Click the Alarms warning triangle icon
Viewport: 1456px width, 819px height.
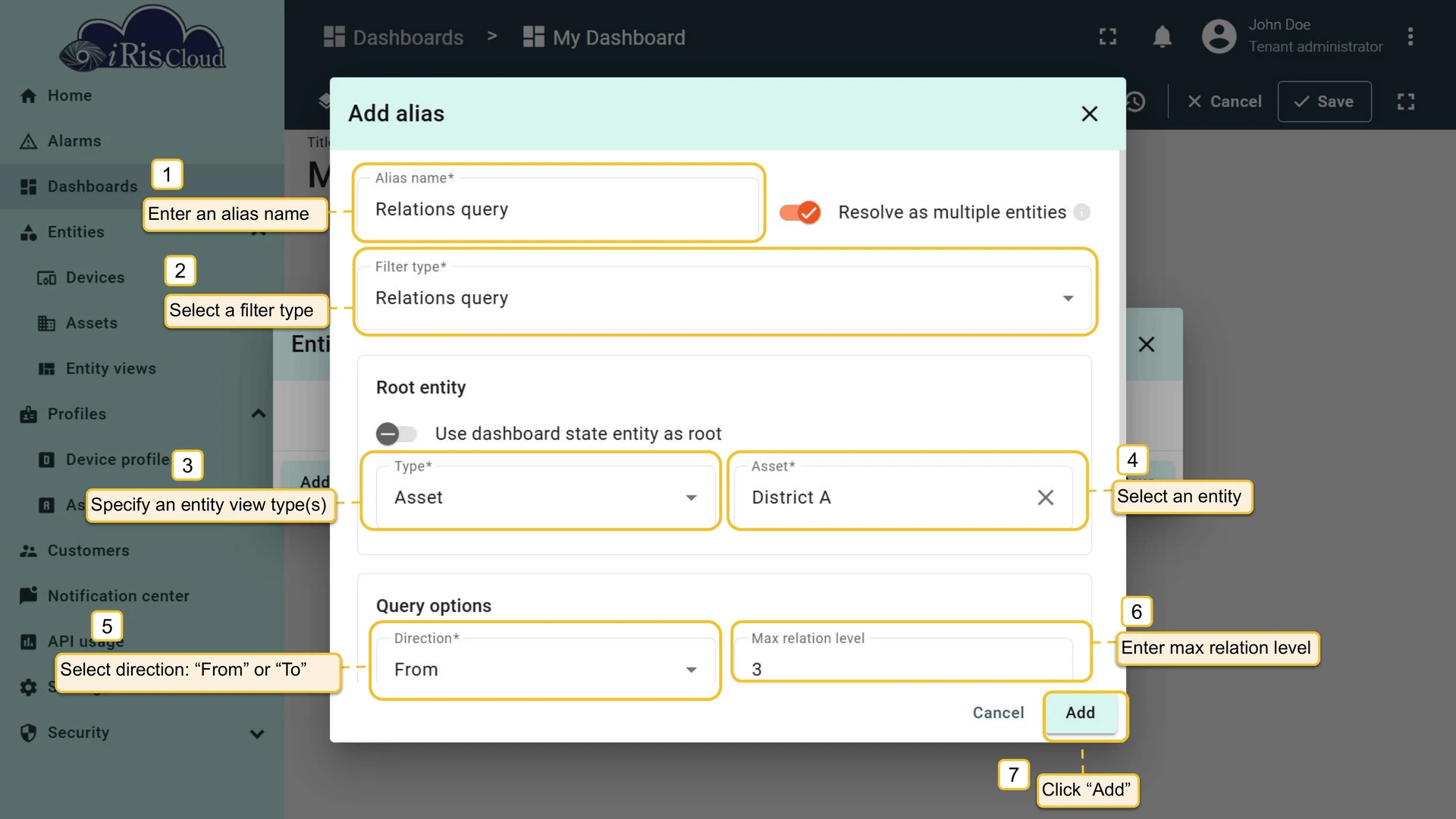[28, 141]
